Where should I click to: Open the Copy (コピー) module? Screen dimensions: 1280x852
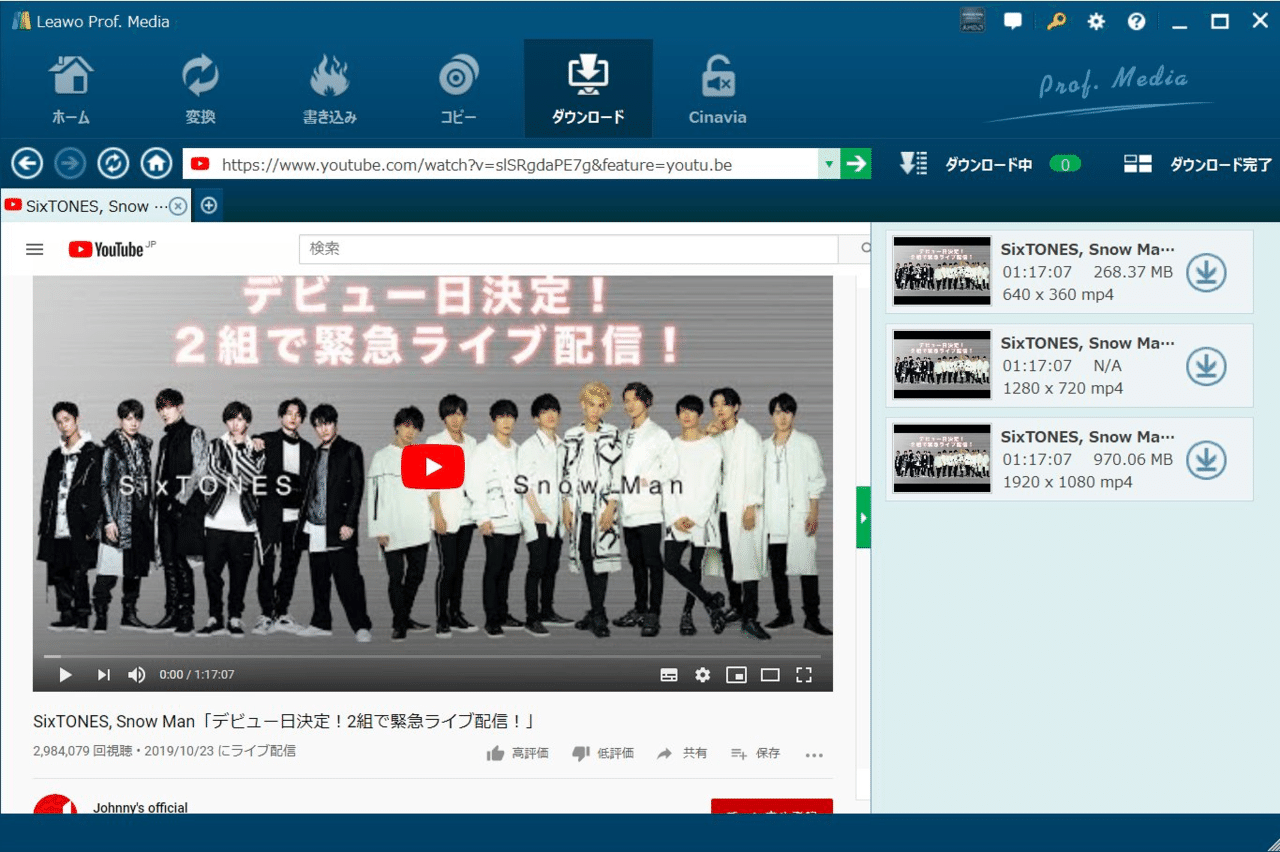point(459,90)
